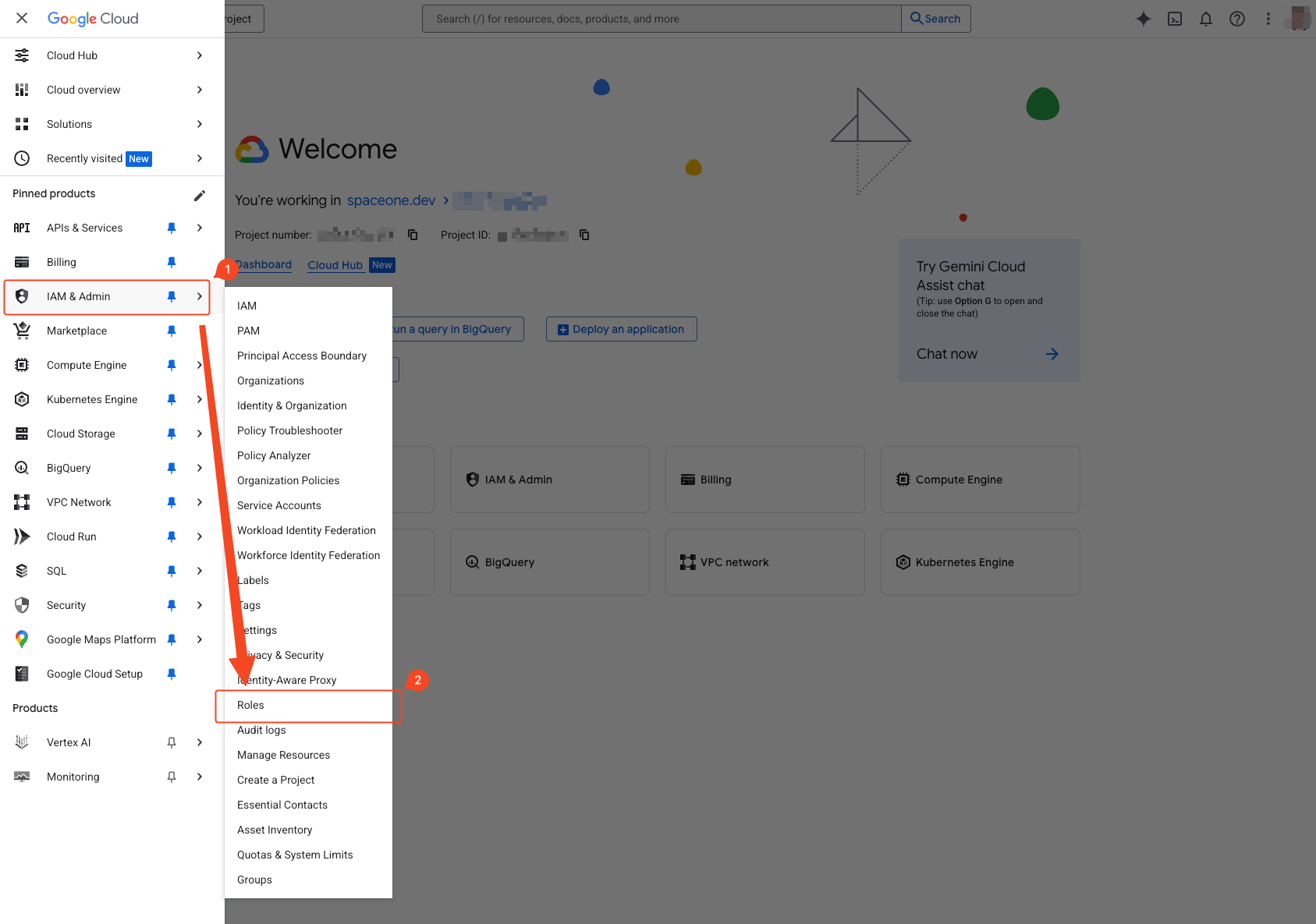Image resolution: width=1316 pixels, height=924 pixels.
Task: Open Policy Troubleshooter submenu item
Action: (308, 430)
